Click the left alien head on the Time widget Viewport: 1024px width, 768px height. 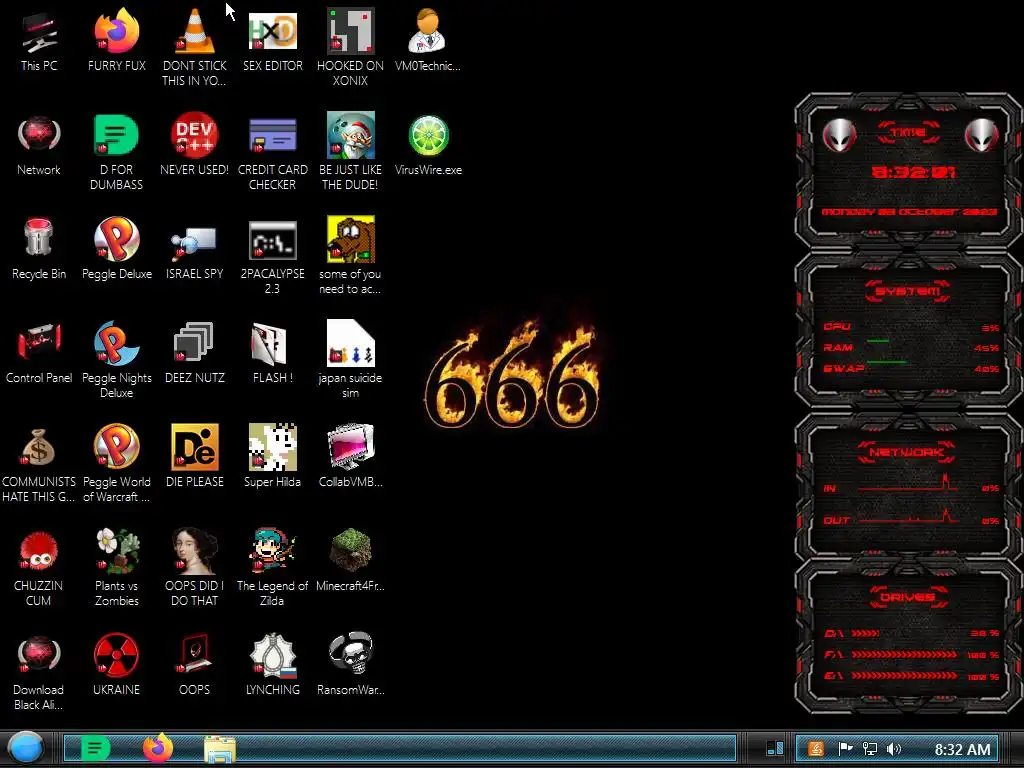coord(839,135)
